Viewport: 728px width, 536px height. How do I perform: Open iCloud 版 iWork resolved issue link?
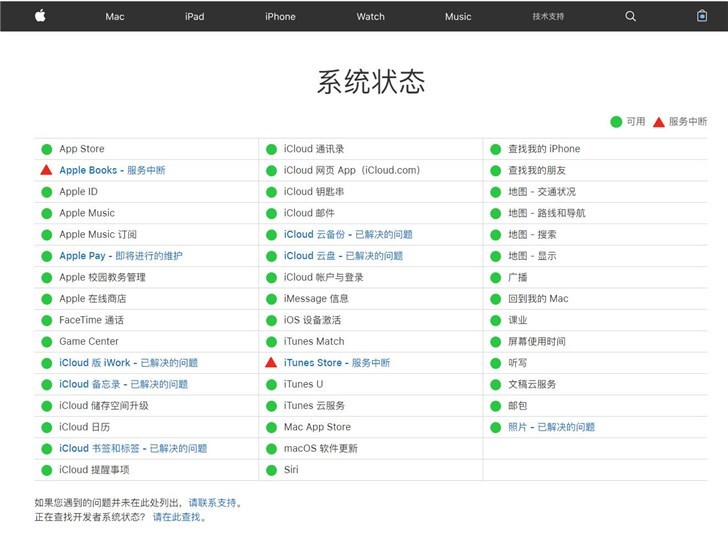pos(129,363)
